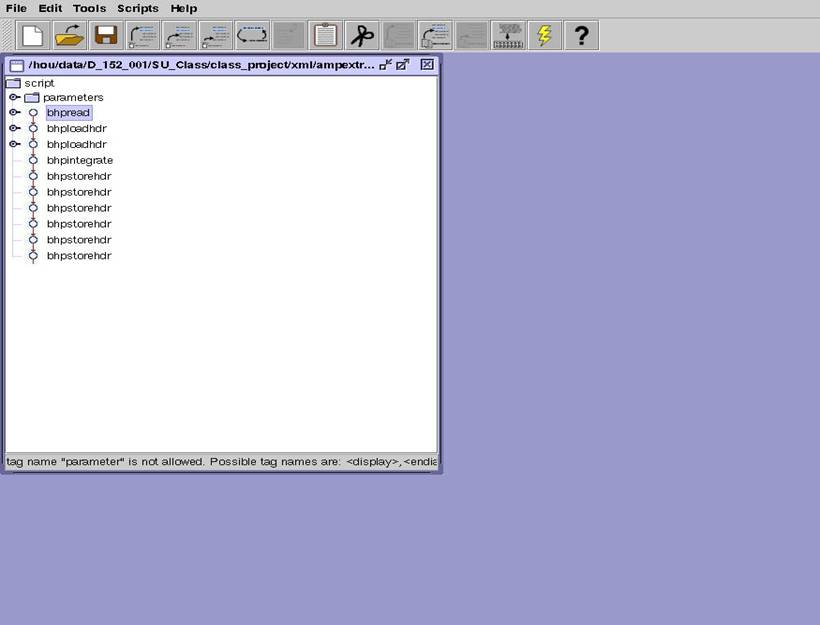Save the script with the floppy disk icon
Screen dimensions: 820x625
tap(106, 36)
